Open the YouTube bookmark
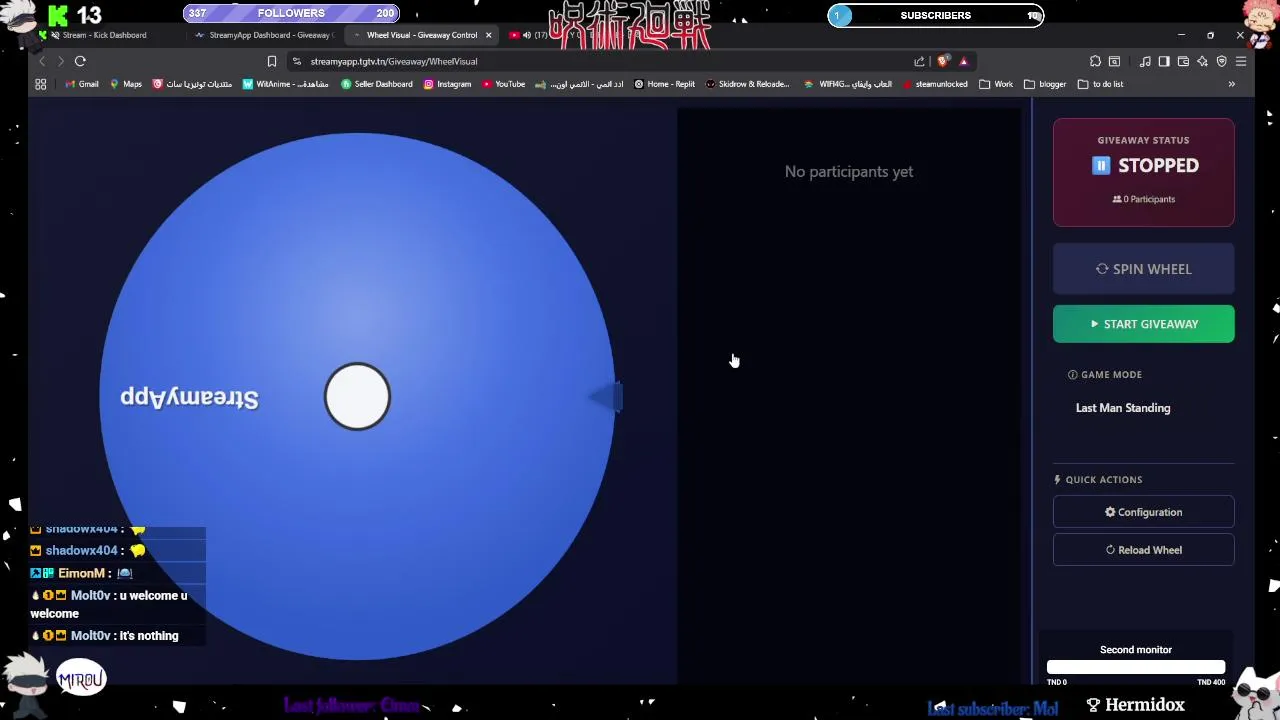This screenshot has width=1280, height=720. (x=503, y=84)
